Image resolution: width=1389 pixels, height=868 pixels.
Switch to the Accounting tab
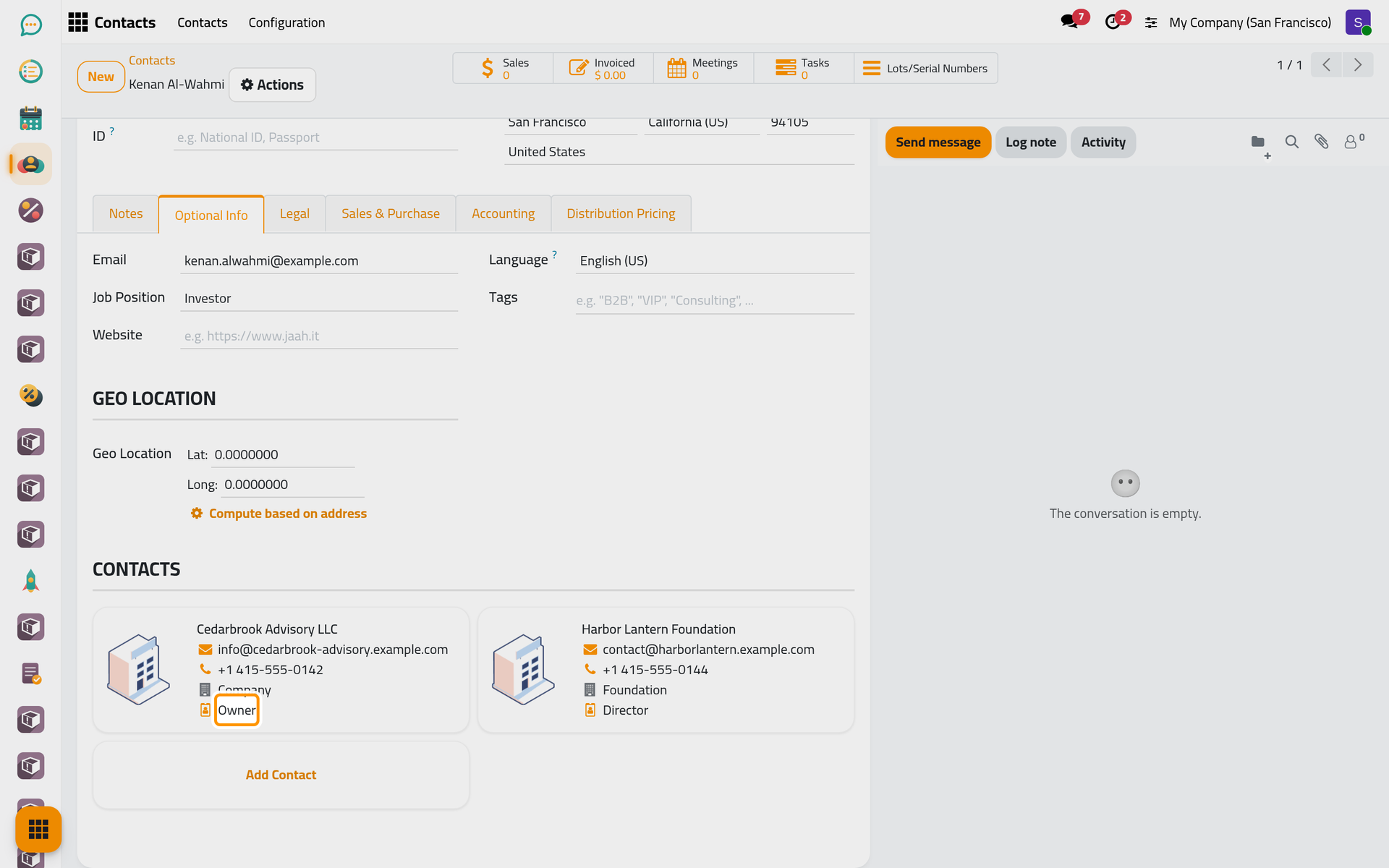pyautogui.click(x=503, y=213)
